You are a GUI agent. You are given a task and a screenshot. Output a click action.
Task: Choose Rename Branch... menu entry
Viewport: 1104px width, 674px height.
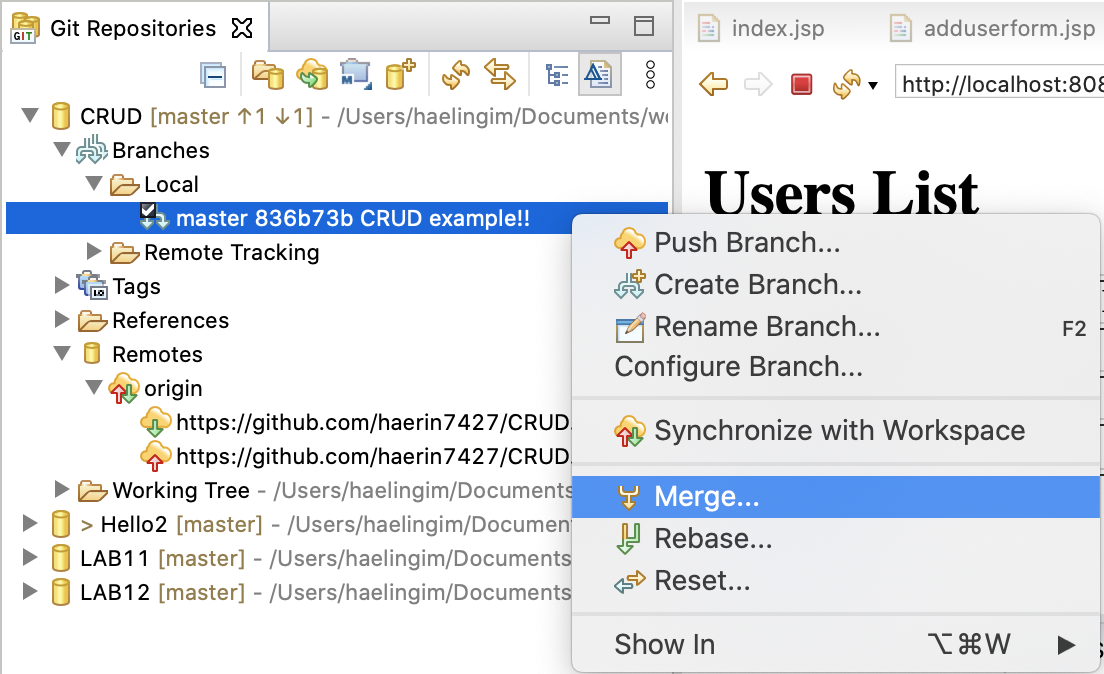click(836, 327)
